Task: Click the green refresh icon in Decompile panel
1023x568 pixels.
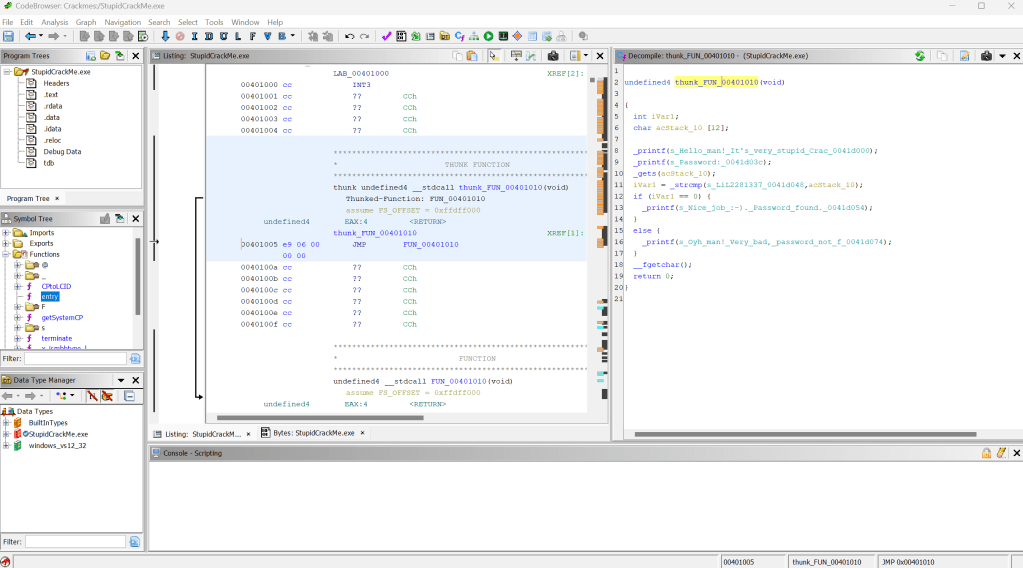Action: [920, 56]
